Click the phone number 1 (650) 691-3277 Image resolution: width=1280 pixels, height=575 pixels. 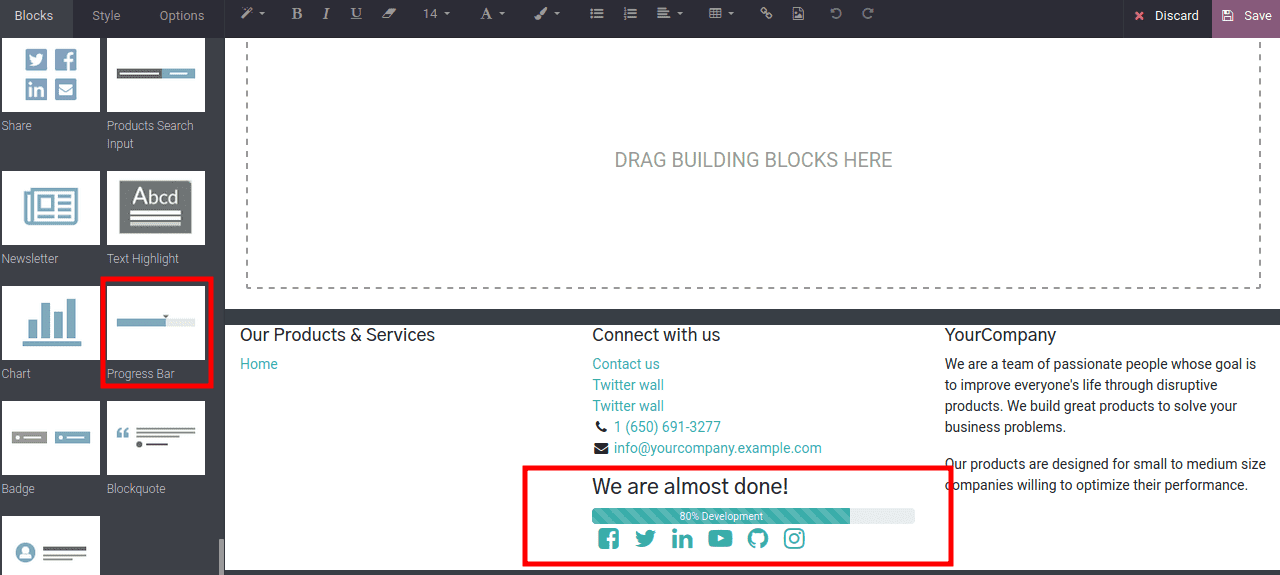(667, 427)
